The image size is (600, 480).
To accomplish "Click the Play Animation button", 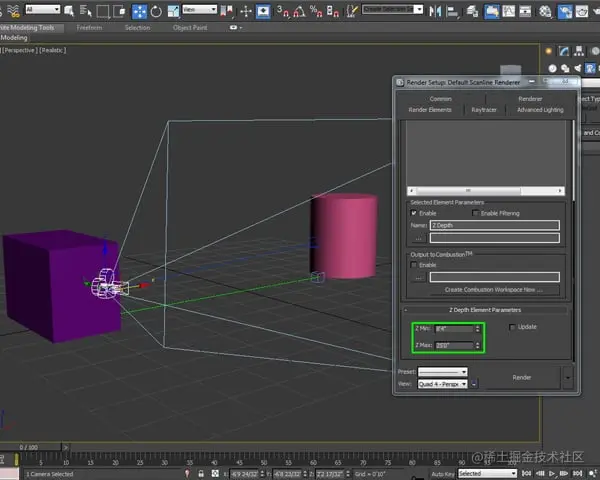I will [x=552, y=474].
